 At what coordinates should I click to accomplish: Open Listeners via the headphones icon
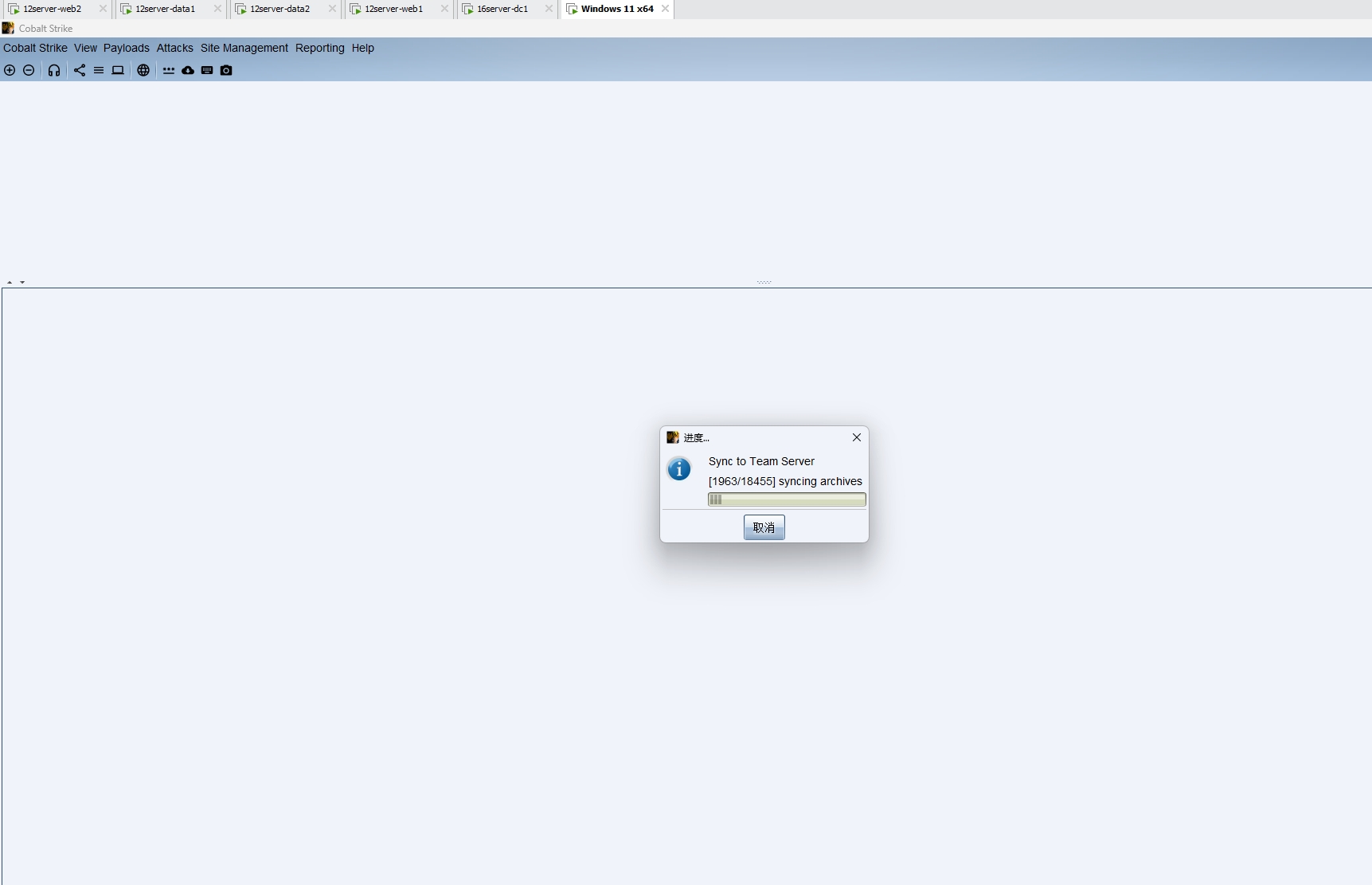click(54, 70)
